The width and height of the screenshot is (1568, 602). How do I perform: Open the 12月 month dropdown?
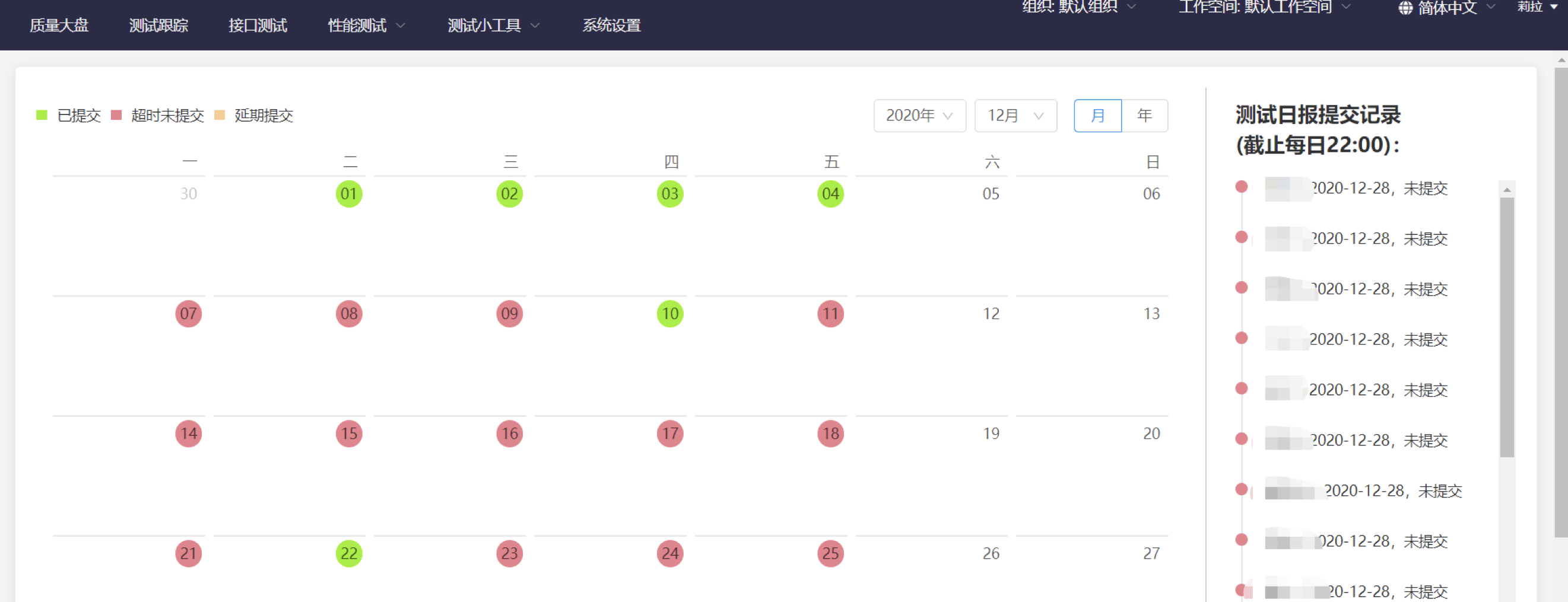coord(1015,116)
